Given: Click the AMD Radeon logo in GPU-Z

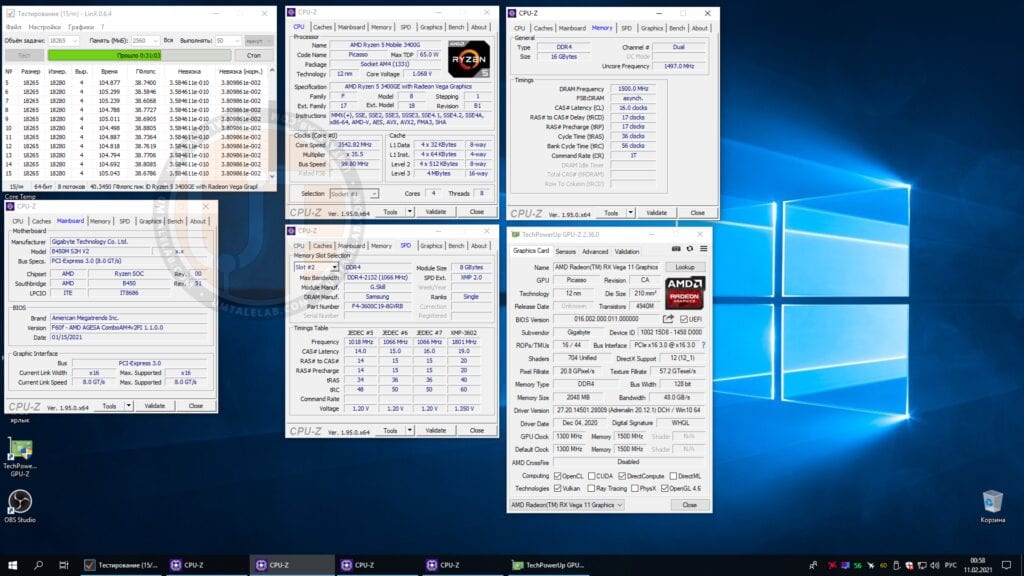Looking at the screenshot, I should point(684,292).
